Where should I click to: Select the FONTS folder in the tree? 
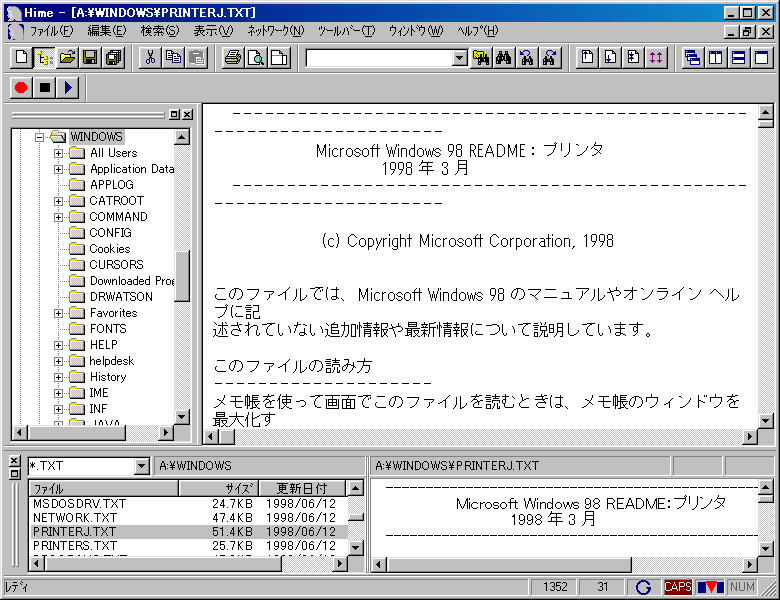(x=108, y=329)
